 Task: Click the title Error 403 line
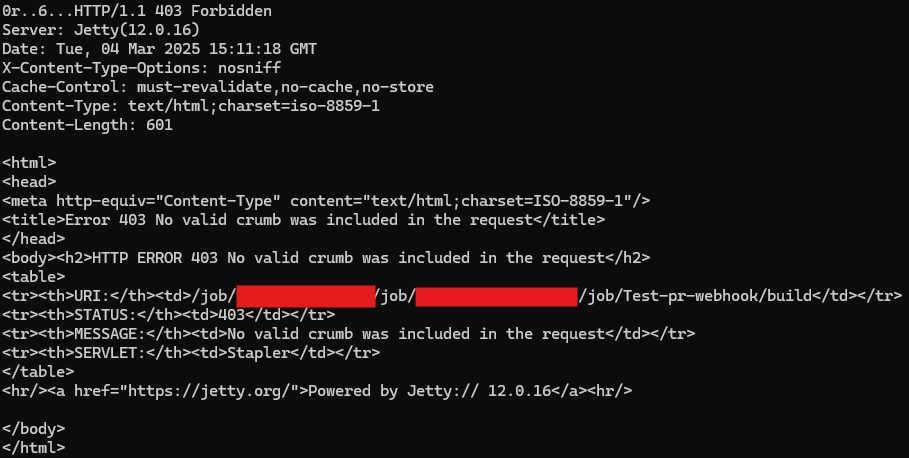point(303,220)
